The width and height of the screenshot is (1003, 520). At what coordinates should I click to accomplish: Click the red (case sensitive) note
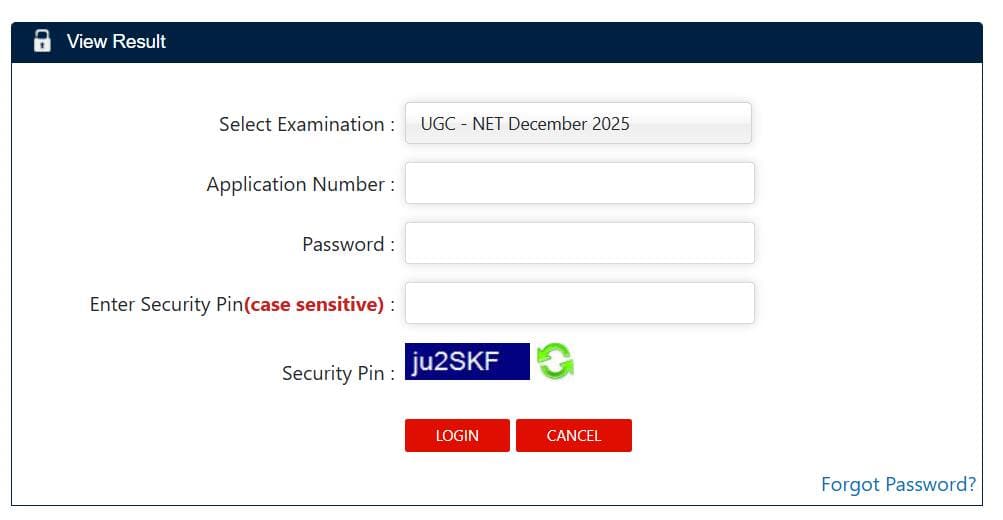point(314,304)
